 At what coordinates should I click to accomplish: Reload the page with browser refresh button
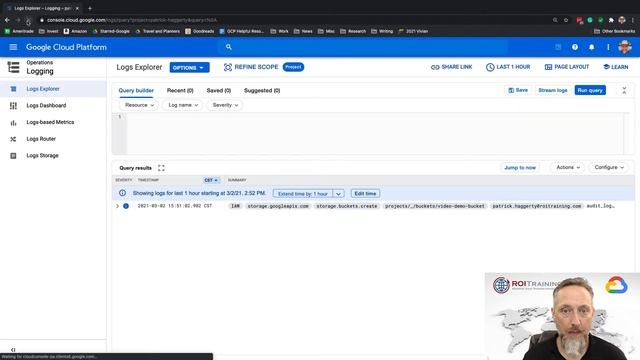(28, 20)
